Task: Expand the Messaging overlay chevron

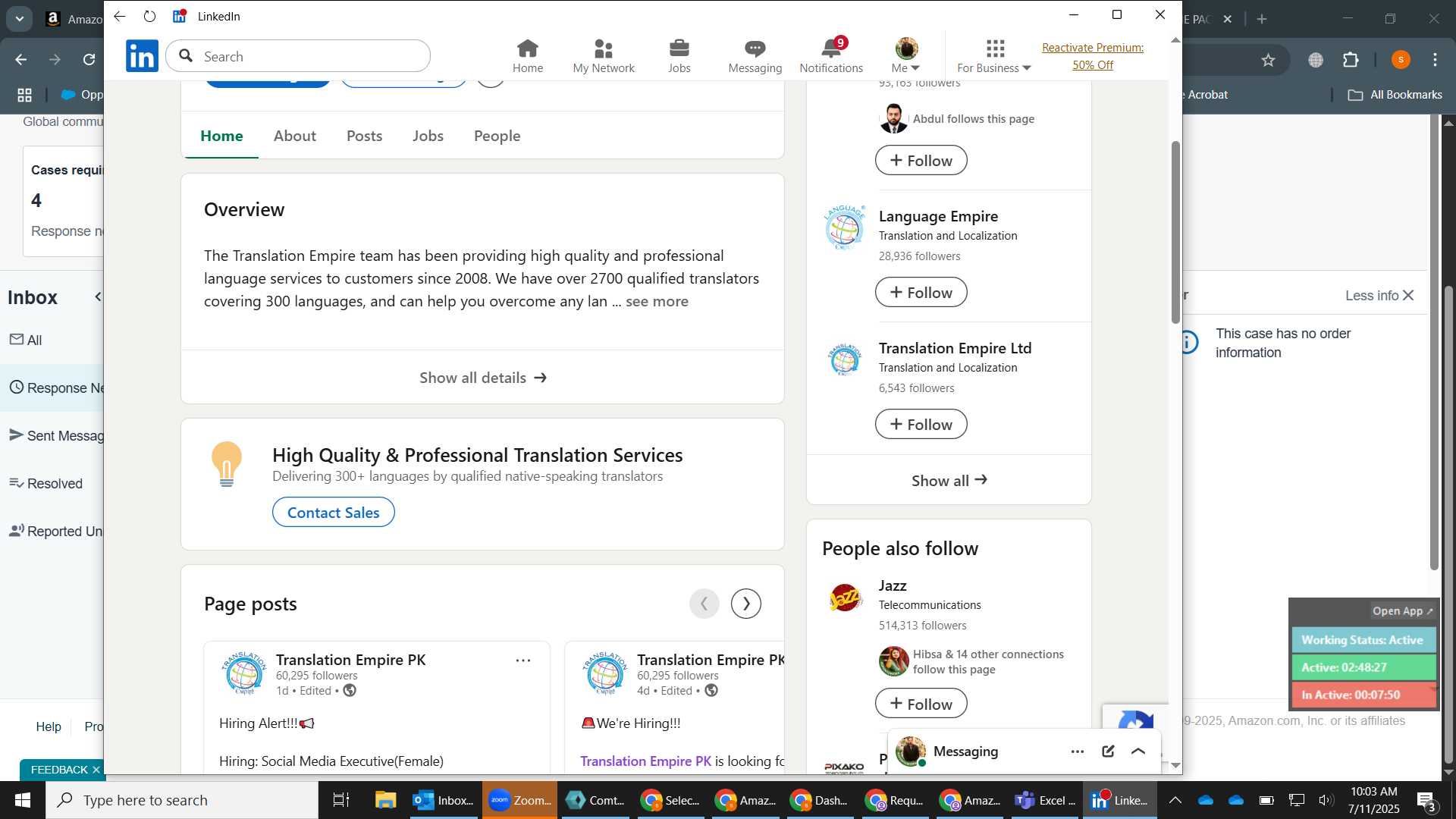Action: (x=1138, y=752)
